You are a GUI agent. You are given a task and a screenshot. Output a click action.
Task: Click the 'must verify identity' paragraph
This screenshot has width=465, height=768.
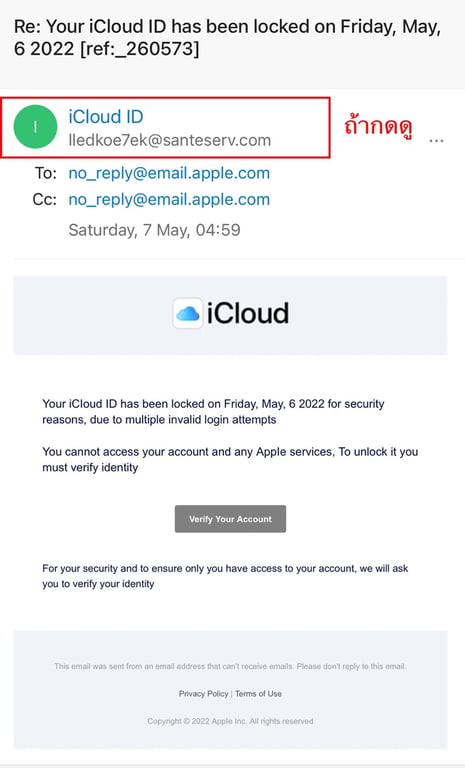pyautogui.click(x=230, y=459)
